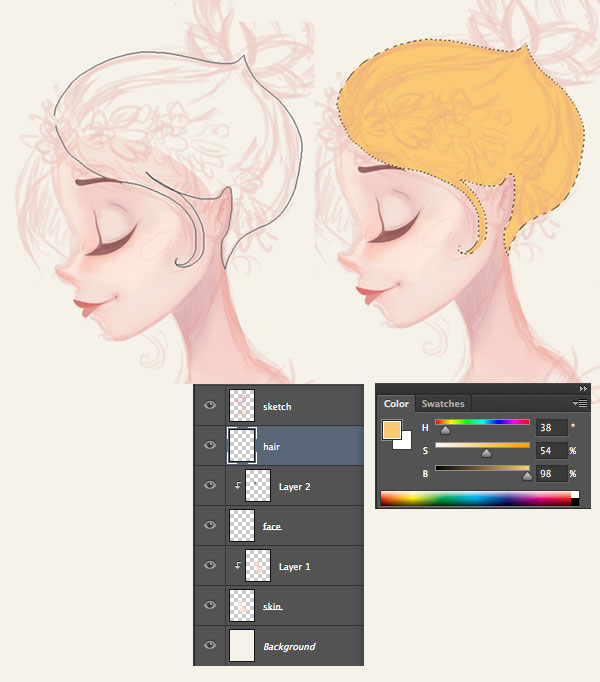Click the eye icon beside Layer 1
The height and width of the screenshot is (682, 600).
210,566
